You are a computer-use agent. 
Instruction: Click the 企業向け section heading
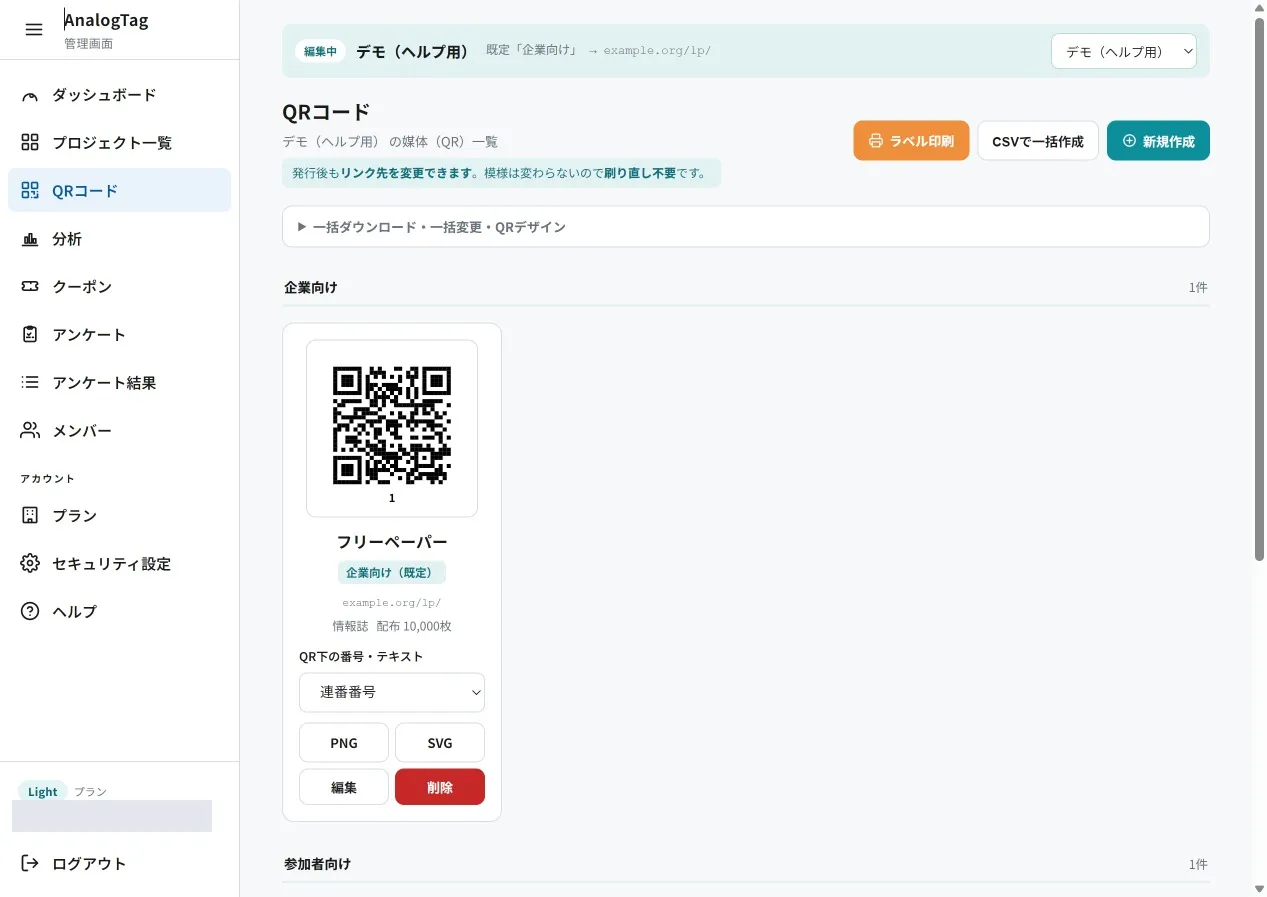coord(311,287)
